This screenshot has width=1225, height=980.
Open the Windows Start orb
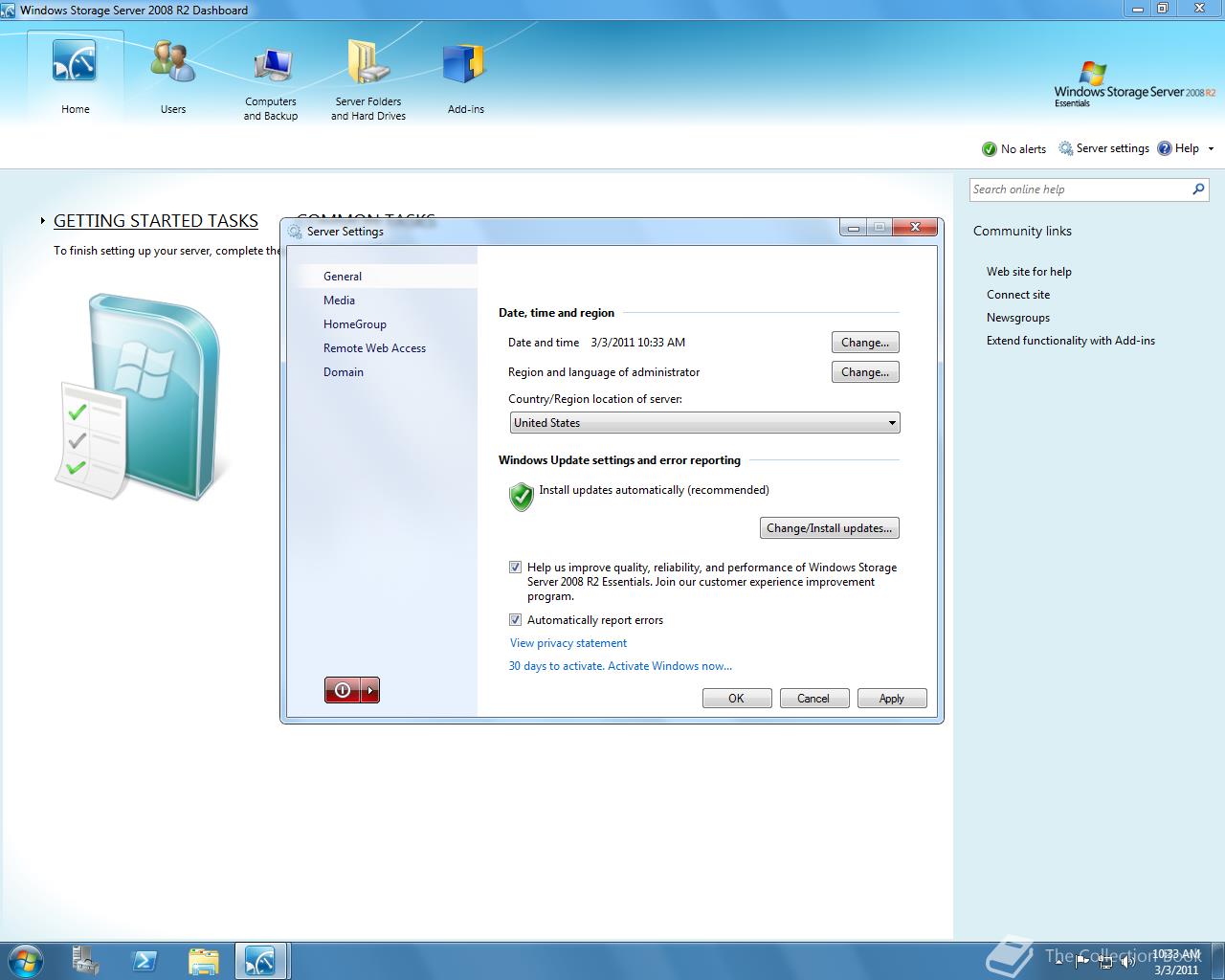tap(25, 960)
